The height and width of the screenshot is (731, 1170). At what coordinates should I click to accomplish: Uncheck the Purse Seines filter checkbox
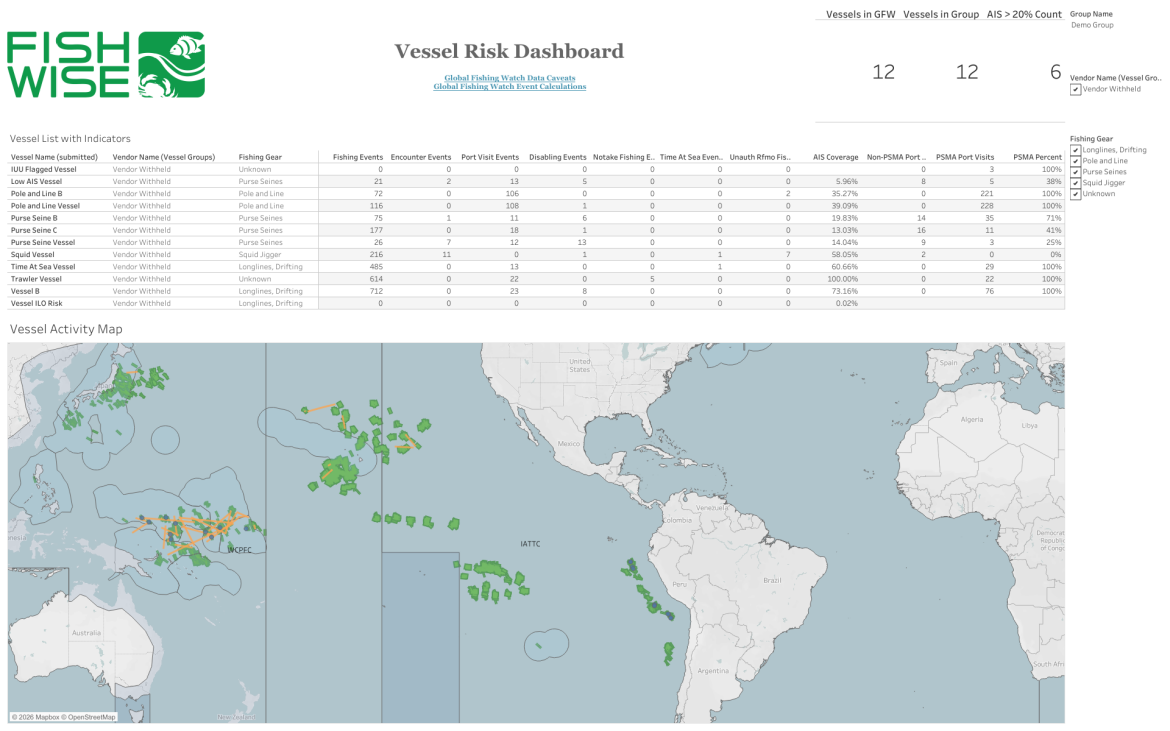coord(1075,172)
